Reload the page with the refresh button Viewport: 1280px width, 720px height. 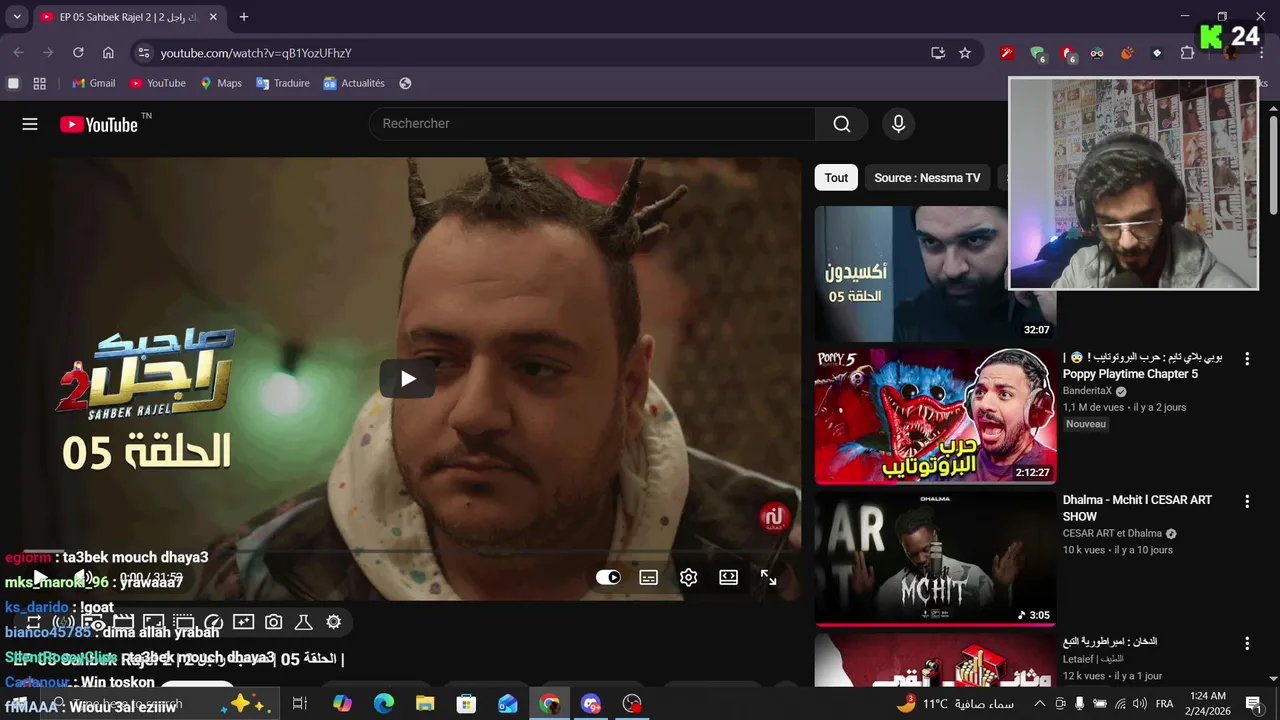coord(78,53)
